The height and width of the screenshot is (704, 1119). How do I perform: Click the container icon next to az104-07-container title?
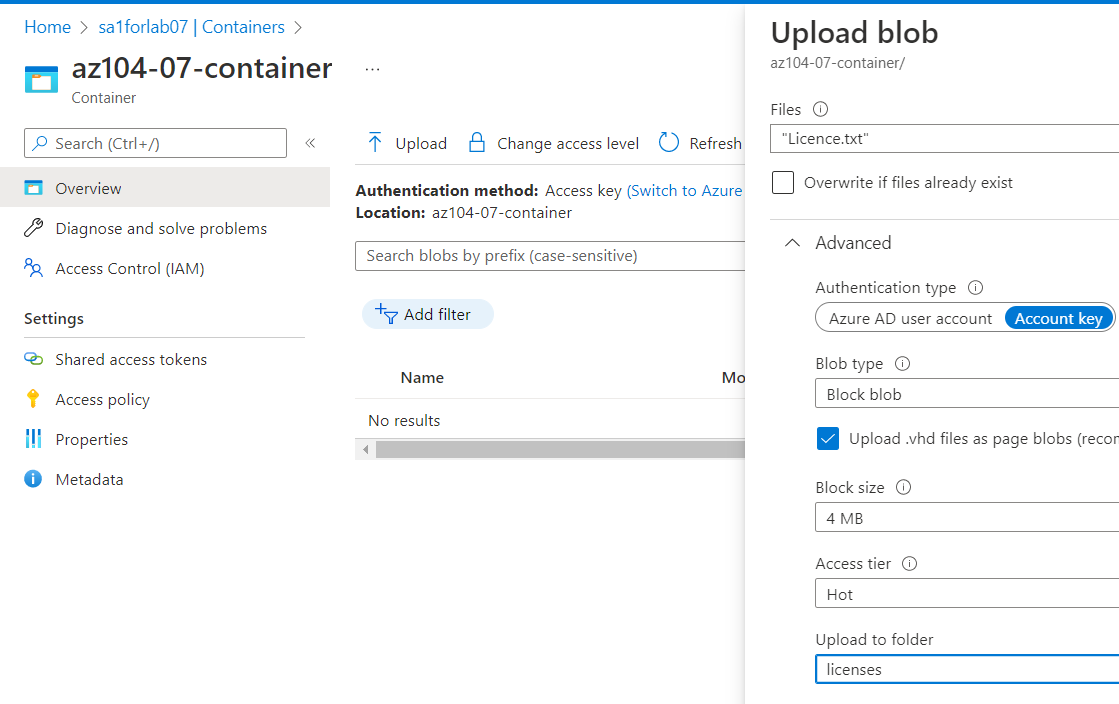(41, 79)
